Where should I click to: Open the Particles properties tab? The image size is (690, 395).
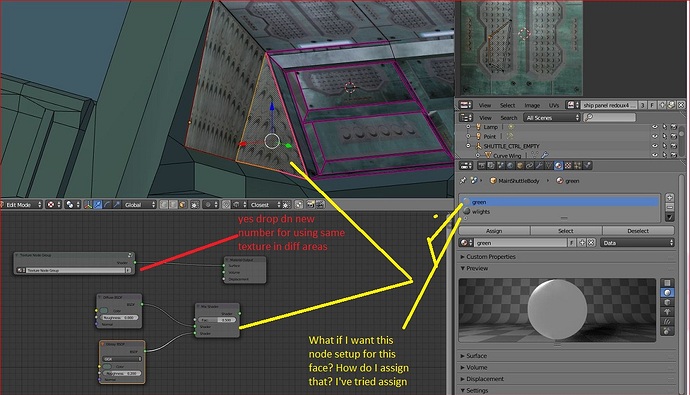pyautogui.click(x=577, y=166)
